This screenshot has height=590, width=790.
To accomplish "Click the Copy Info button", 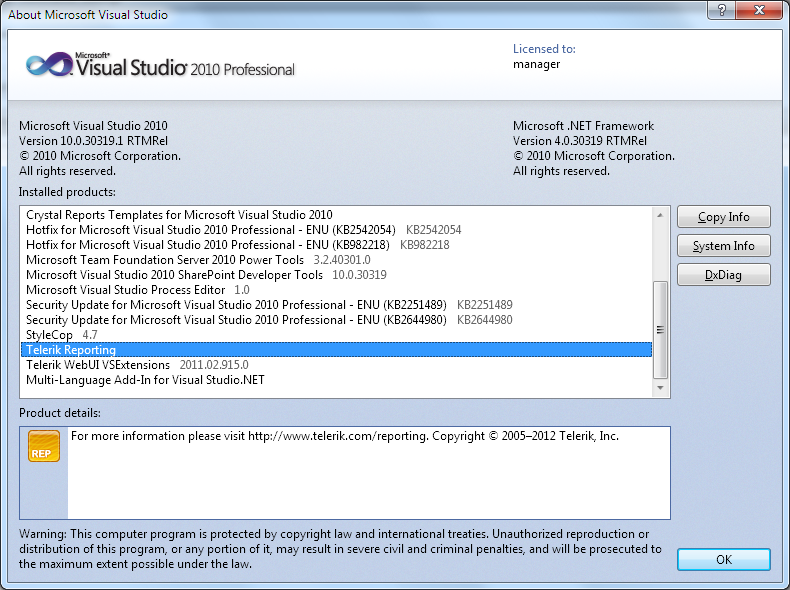I will (723, 217).
